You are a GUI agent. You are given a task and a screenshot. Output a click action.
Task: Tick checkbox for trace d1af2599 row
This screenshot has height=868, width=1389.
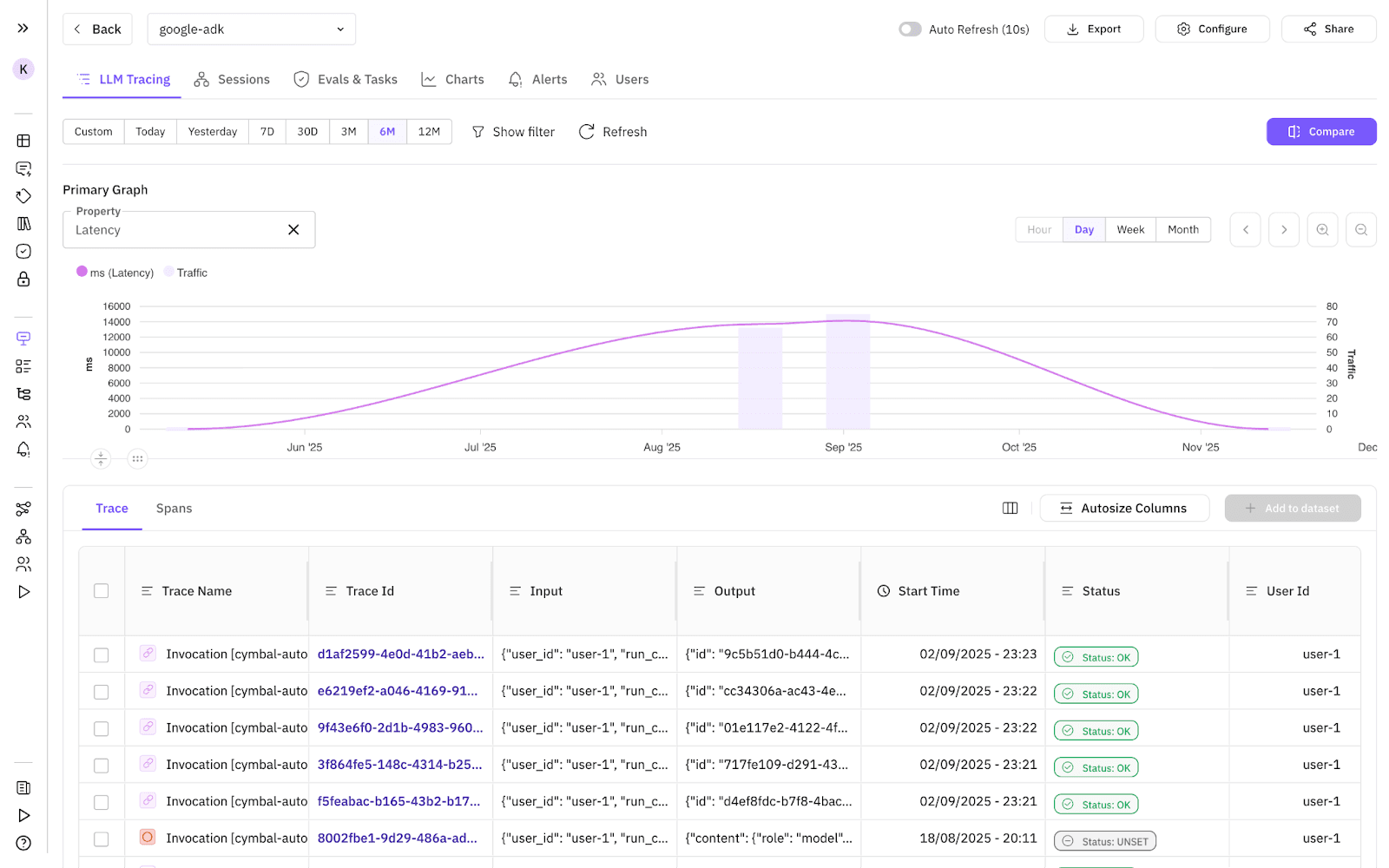point(102,655)
